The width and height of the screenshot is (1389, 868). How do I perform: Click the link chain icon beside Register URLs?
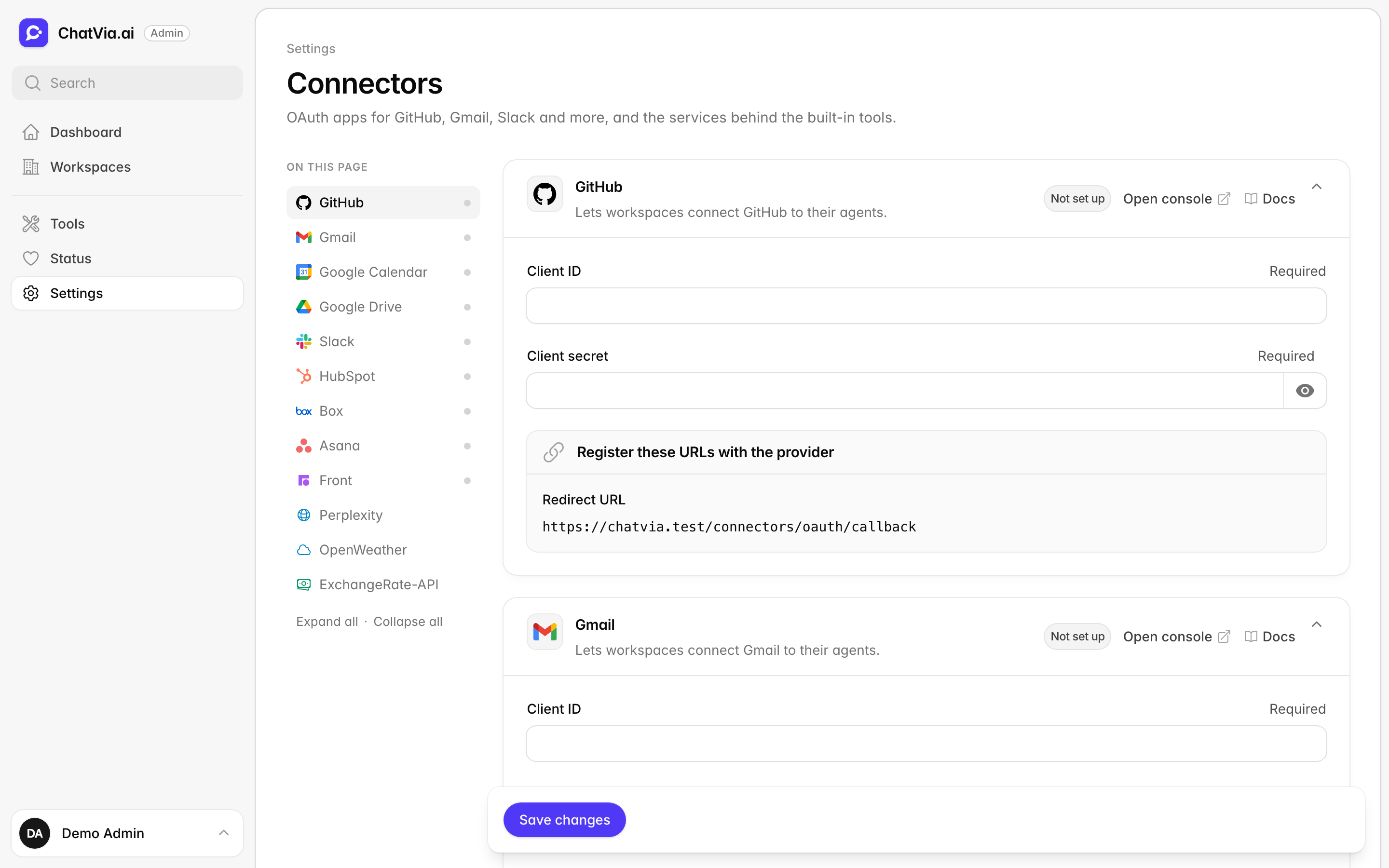pyautogui.click(x=554, y=452)
